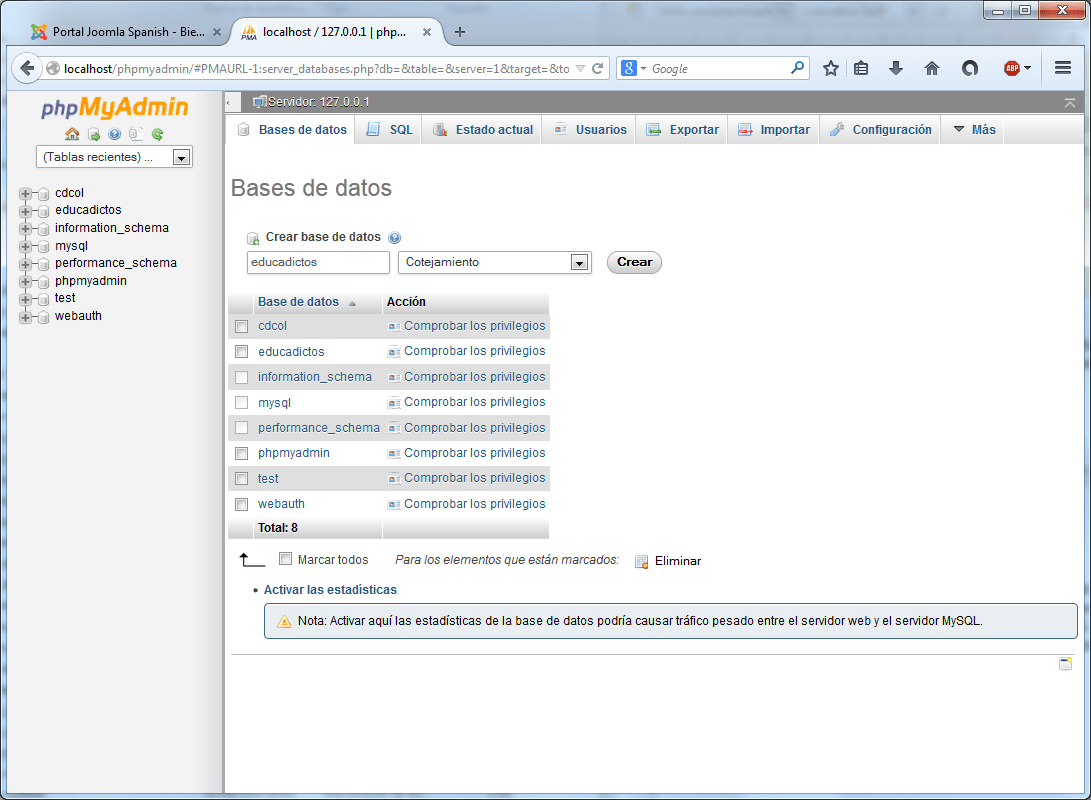
Task: Click the SQL documentation icon in sidebar
Action: 136,134
